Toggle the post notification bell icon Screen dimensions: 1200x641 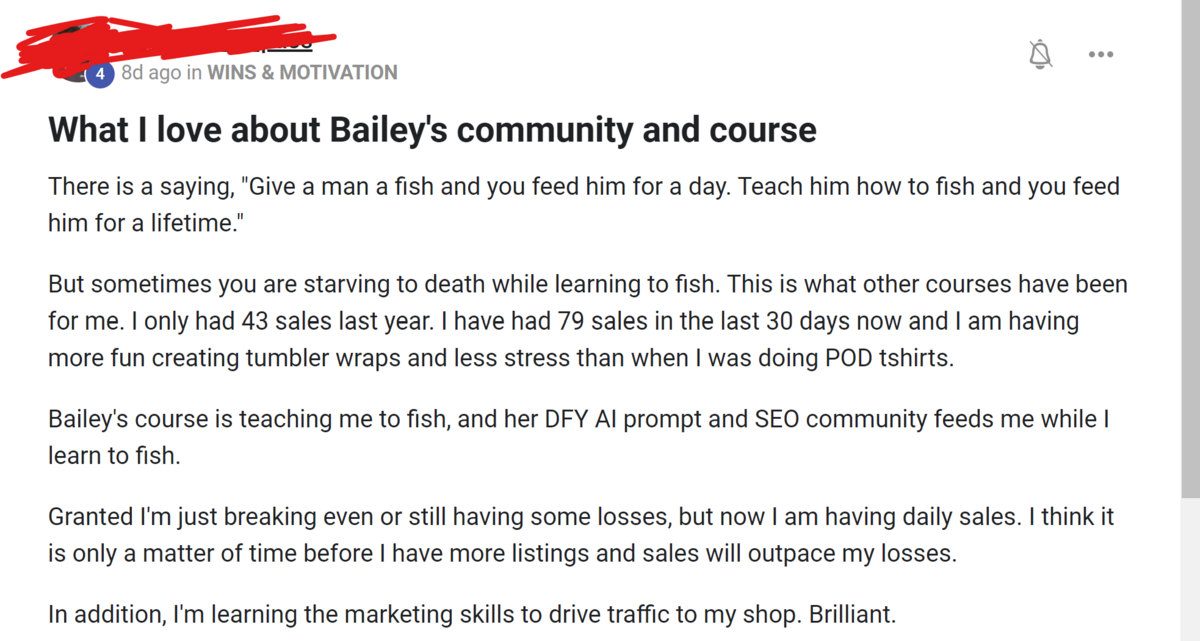pos(1041,54)
